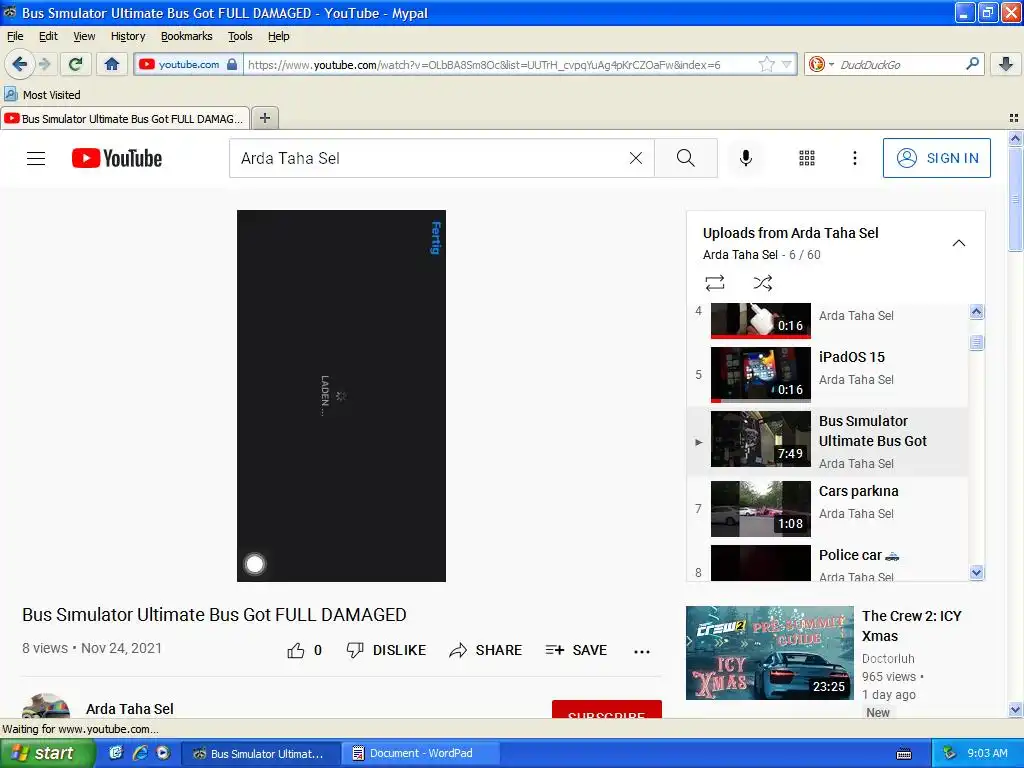Open the Help menu

tap(278, 36)
